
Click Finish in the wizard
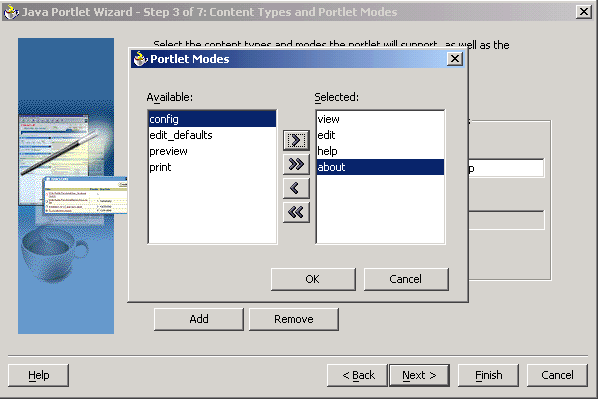[x=489, y=375]
